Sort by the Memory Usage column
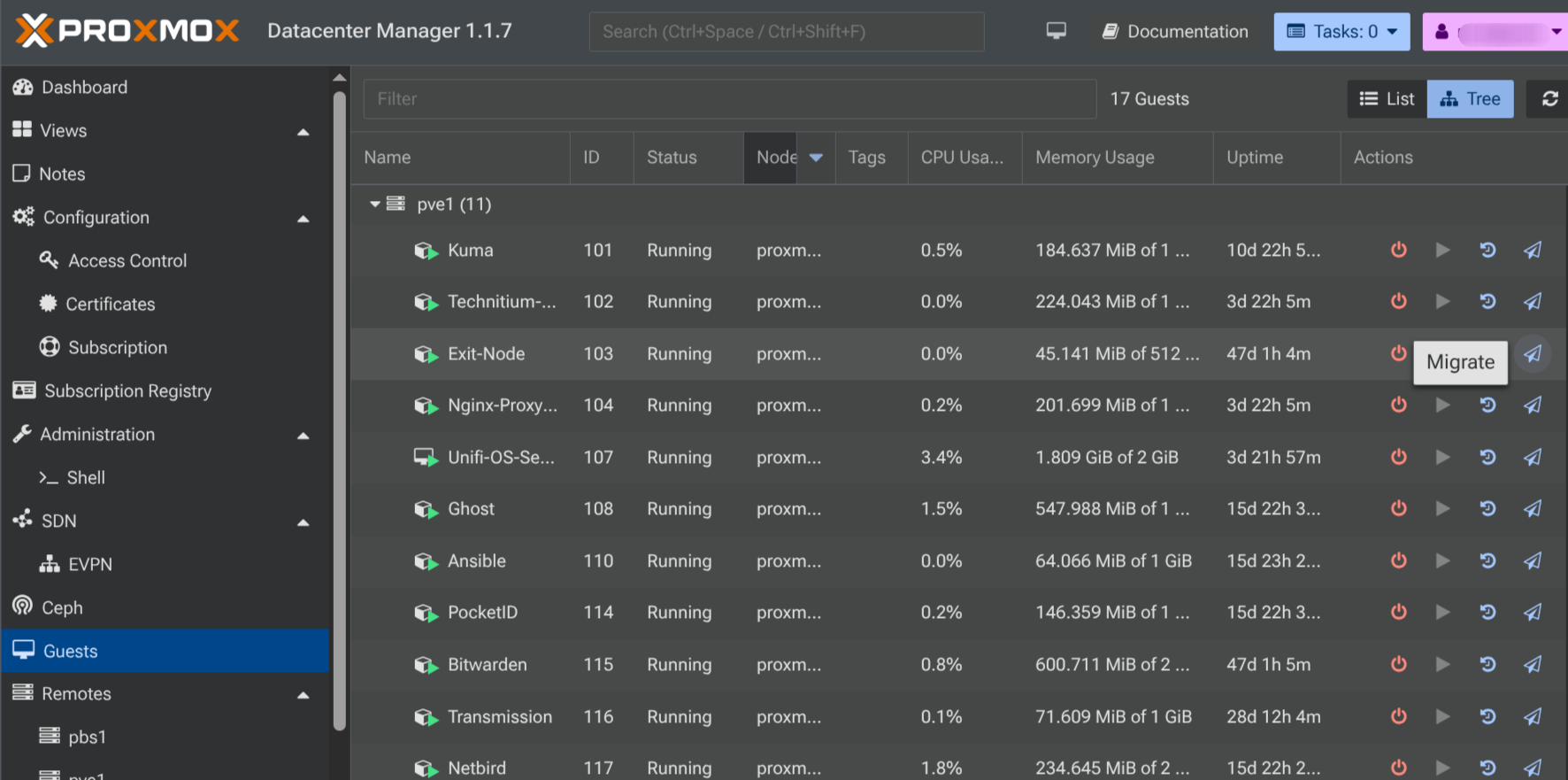The image size is (1568, 780). pyautogui.click(x=1118, y=158)
